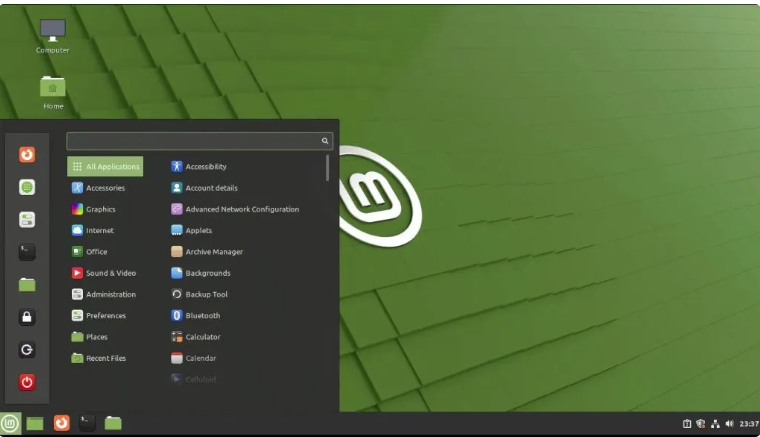This screenshot has height=437, width=760.
Task: Click the Home folder desktop icon
Action: pos(53,93)
